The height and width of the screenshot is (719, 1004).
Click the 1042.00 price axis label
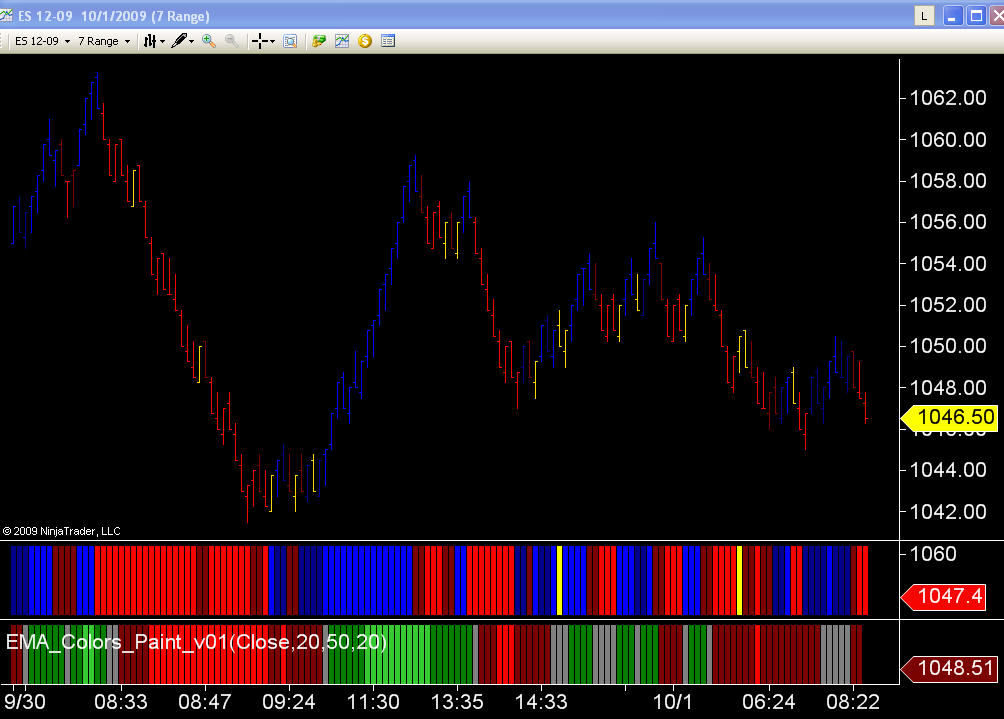948,512
